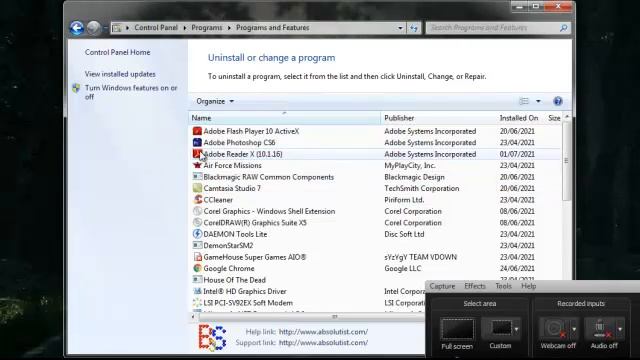
Task: Click the Control Panel breadcrumb
Action: point(156,28)
